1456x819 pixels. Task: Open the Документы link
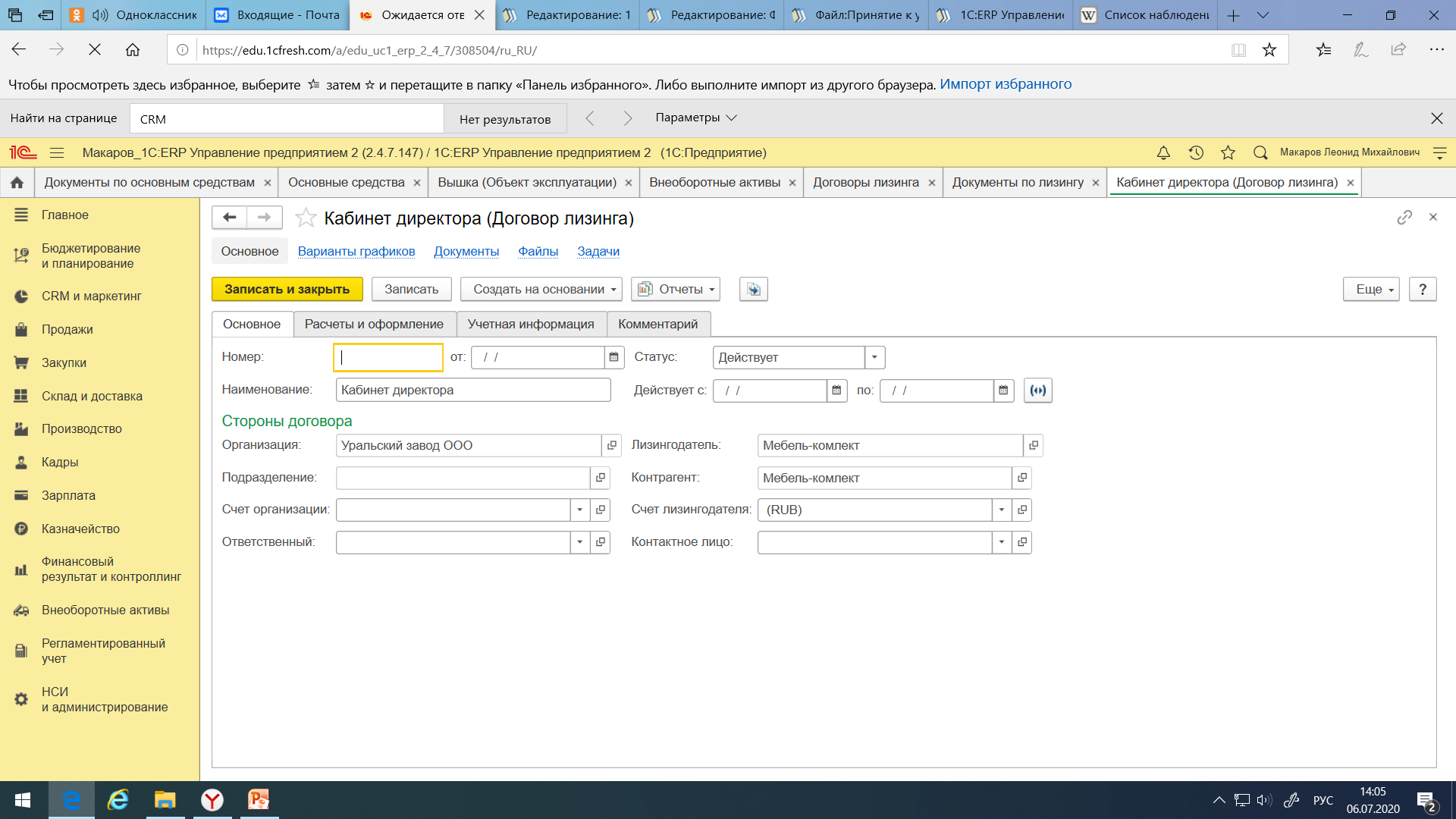point(466,252)
